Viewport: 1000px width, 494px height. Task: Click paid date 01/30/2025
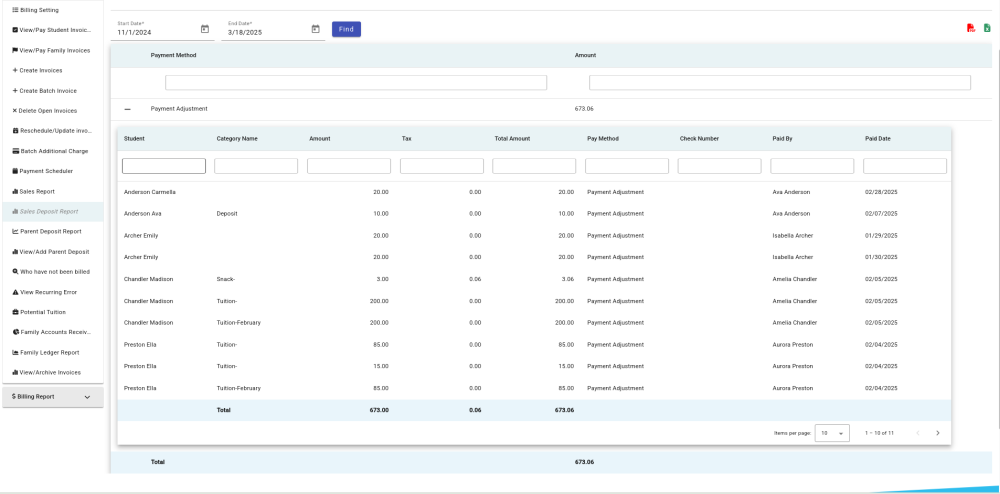[881, 258]
